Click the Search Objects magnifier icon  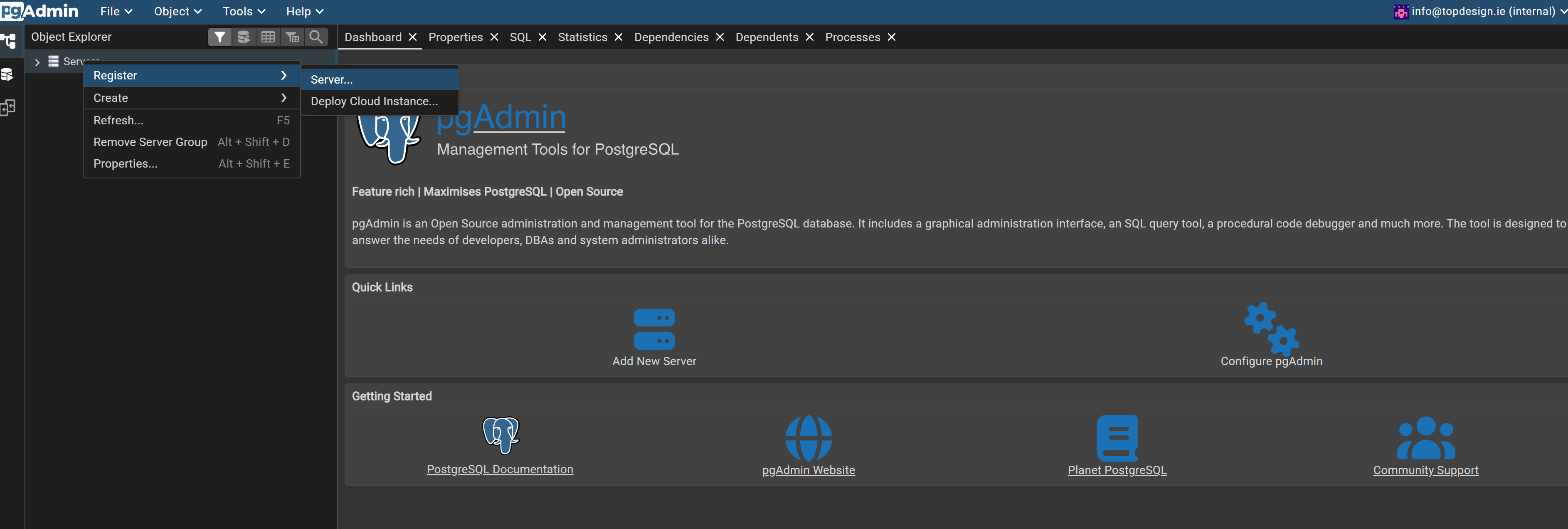(316, 37)
